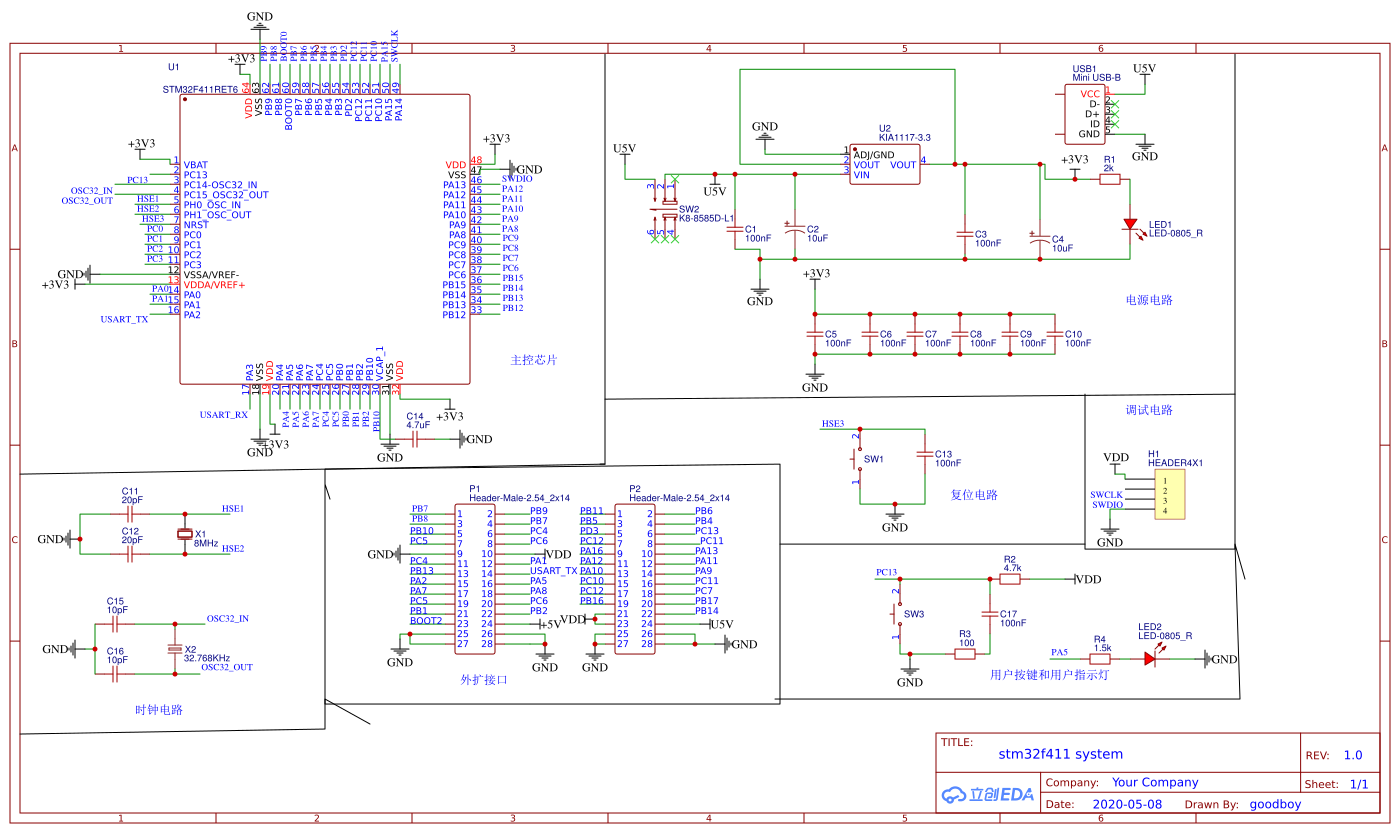The width and height of the screenshot is (1400, 833).
Task: Select the '调试电路' section label
Action: click(x=1149, y=410)
